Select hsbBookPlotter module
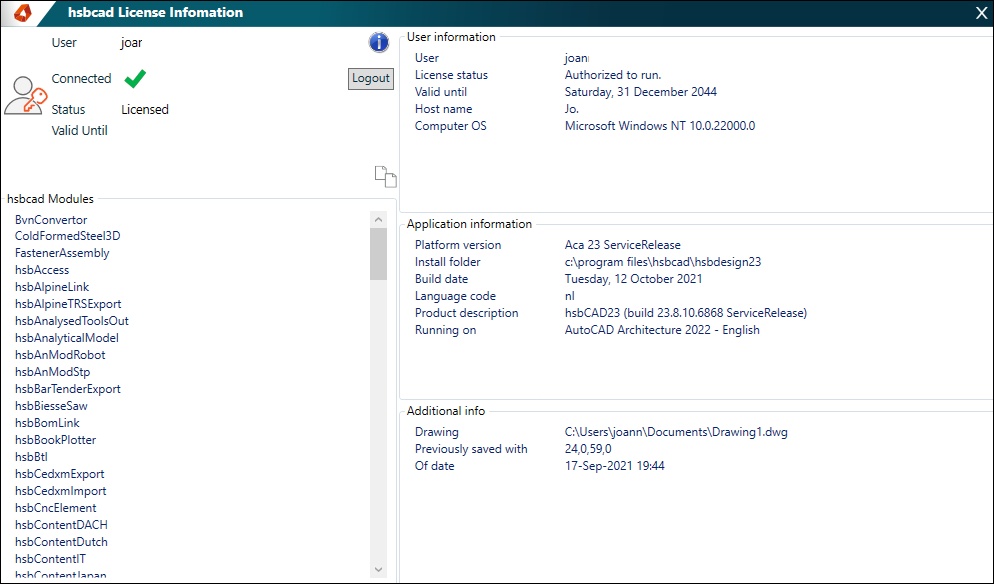 click(x=56, y=440)
